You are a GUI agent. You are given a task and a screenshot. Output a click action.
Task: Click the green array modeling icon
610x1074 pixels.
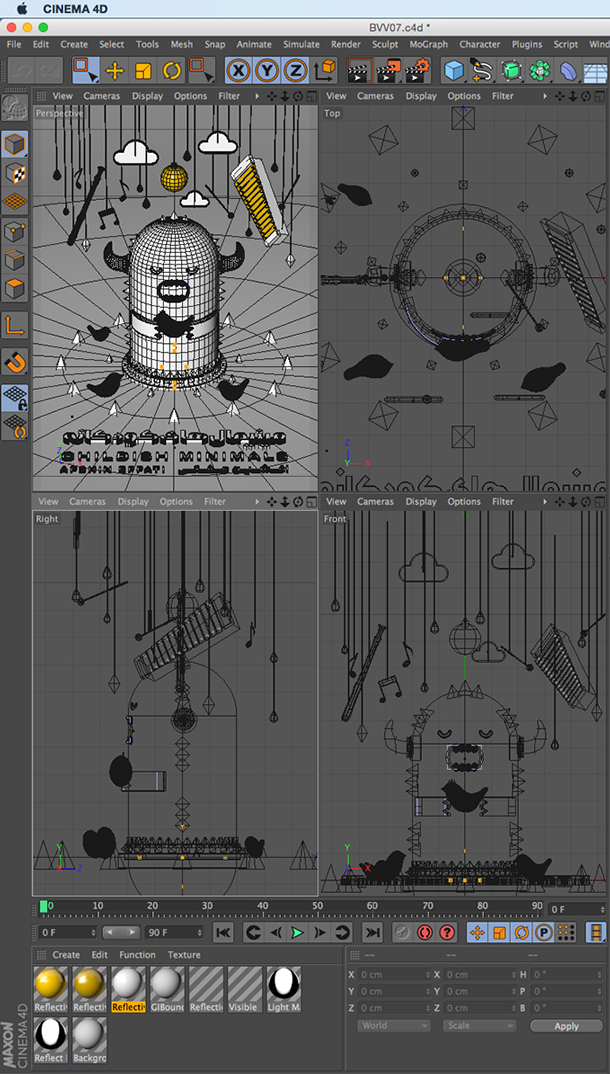click(x=539, y=71)
